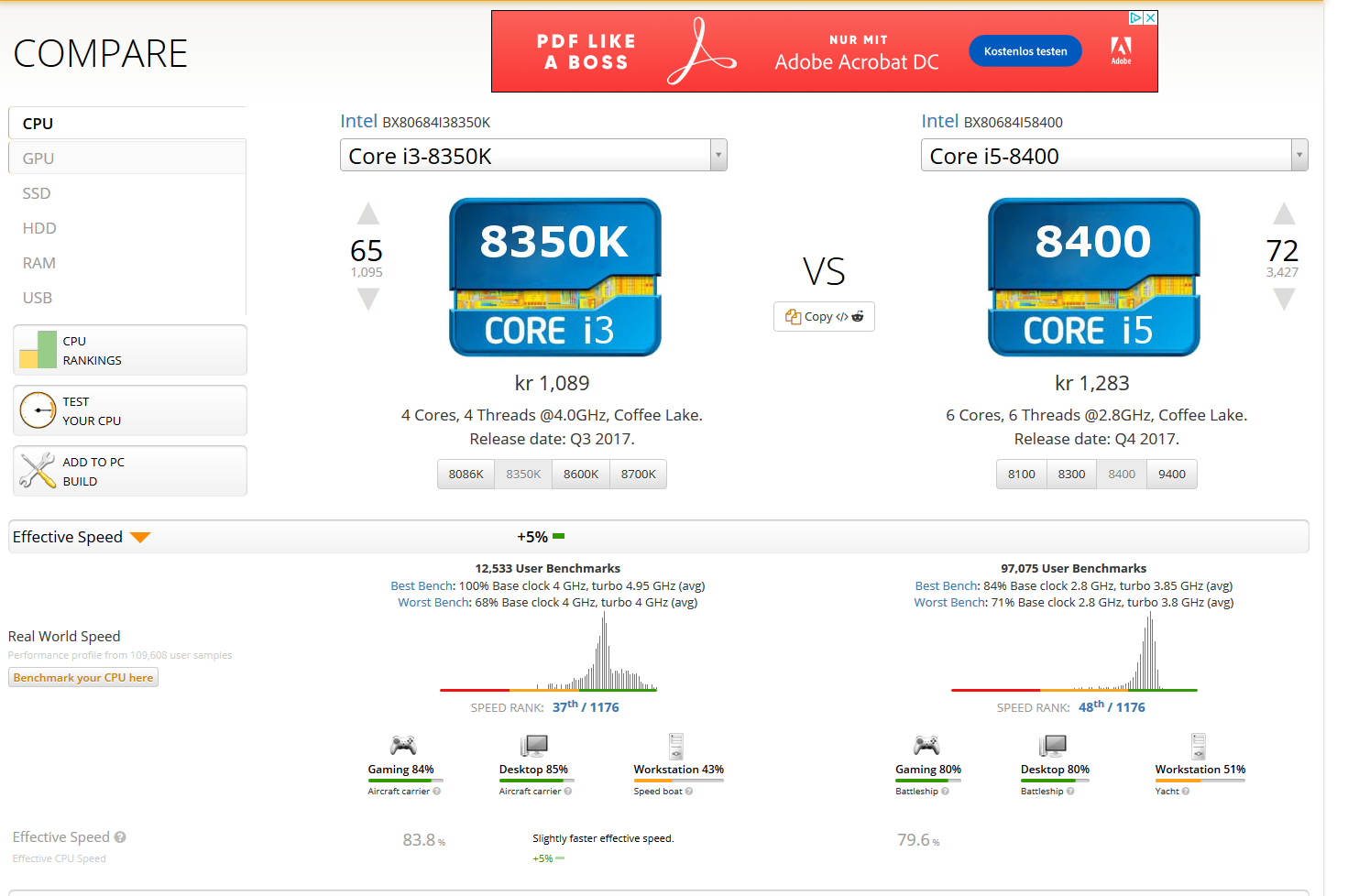The width and height of the screenshot is (1348, 896).
Task: Select the SSD tab
Action: coord(127,193)
